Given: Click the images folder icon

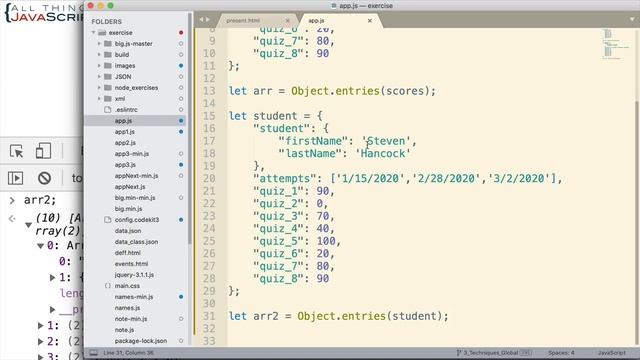Looking at the screenshot, I should [x=108, y=65].
